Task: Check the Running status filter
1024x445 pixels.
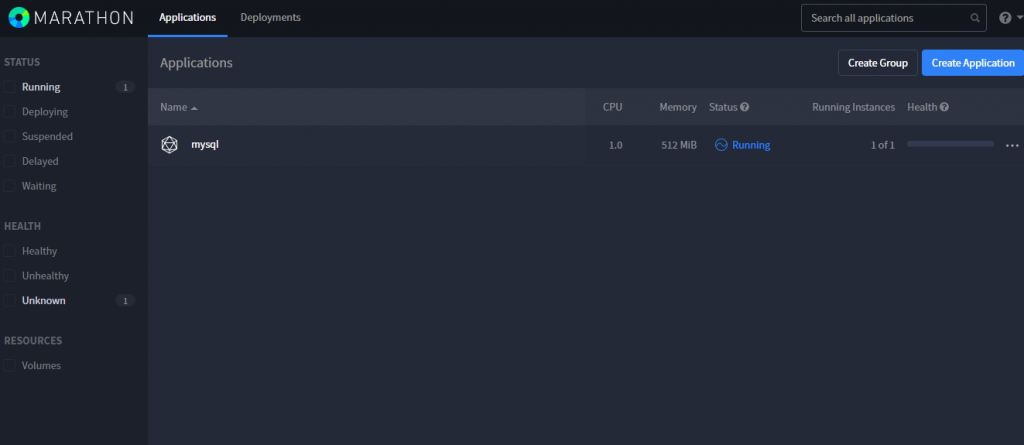Action: (9, 87)
